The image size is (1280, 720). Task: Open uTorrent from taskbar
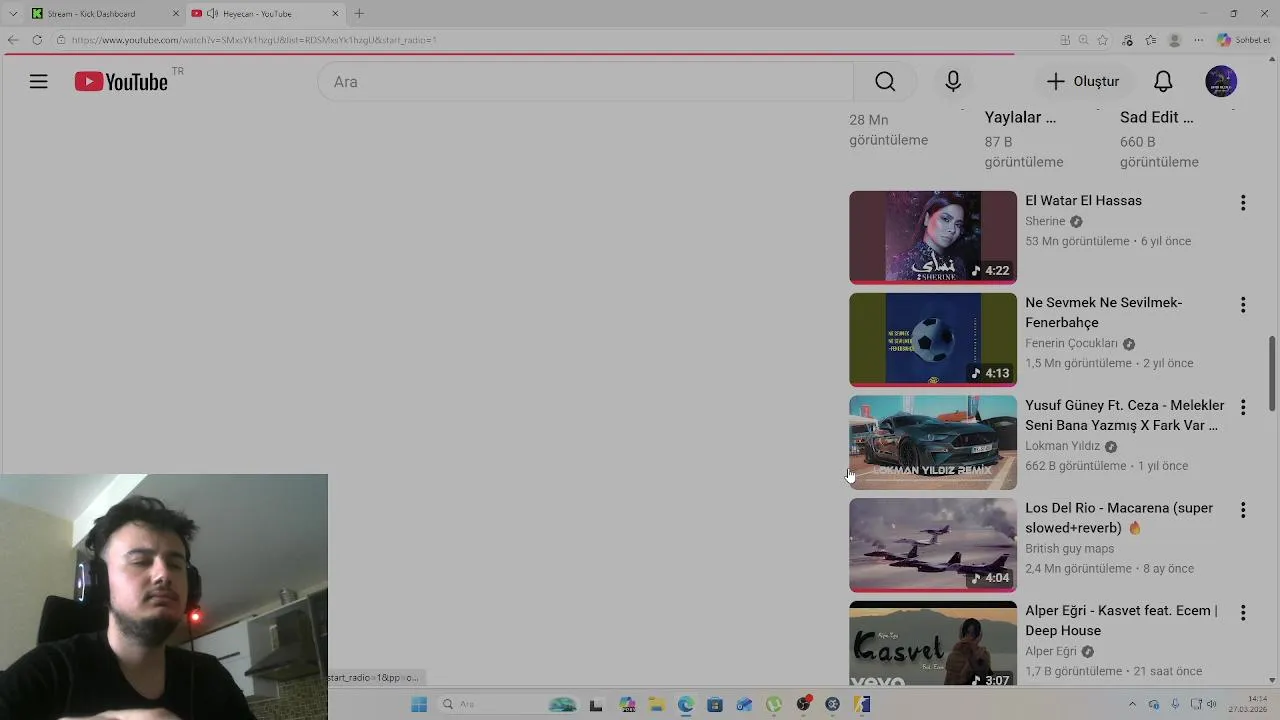click(773, 705)
